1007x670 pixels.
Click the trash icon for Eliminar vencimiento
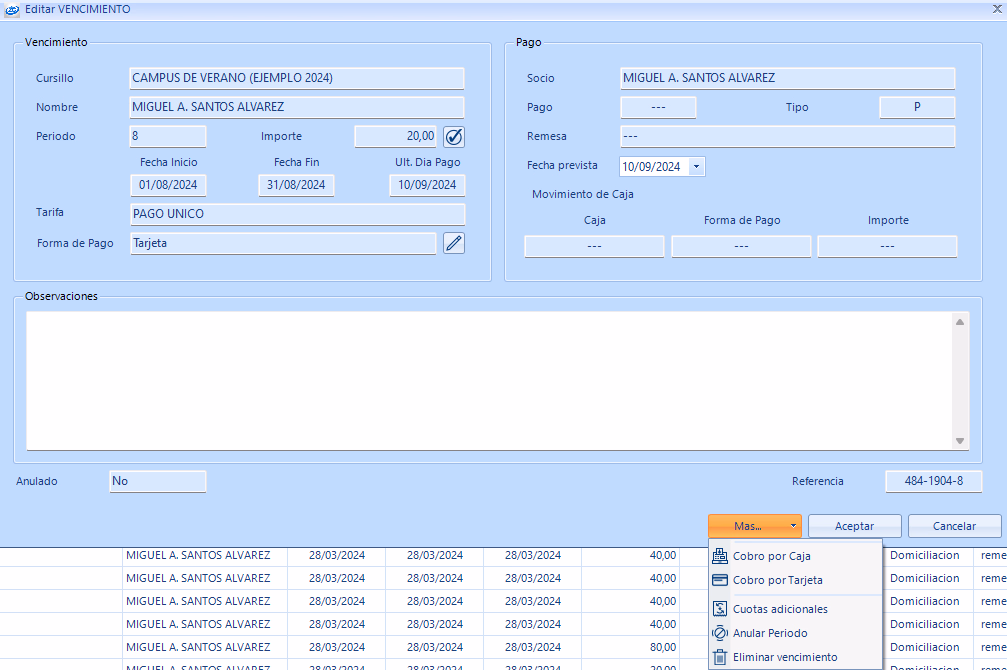tap(720, 657)
